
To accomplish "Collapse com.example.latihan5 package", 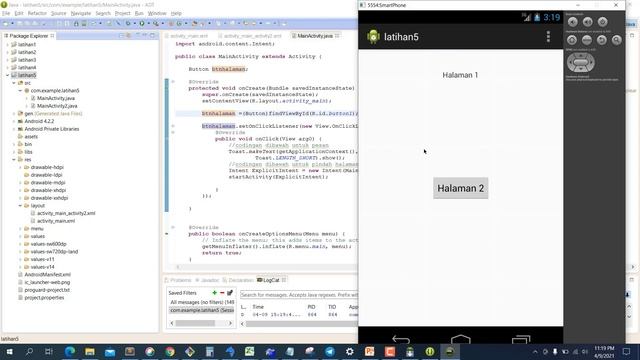I will 20,91.
